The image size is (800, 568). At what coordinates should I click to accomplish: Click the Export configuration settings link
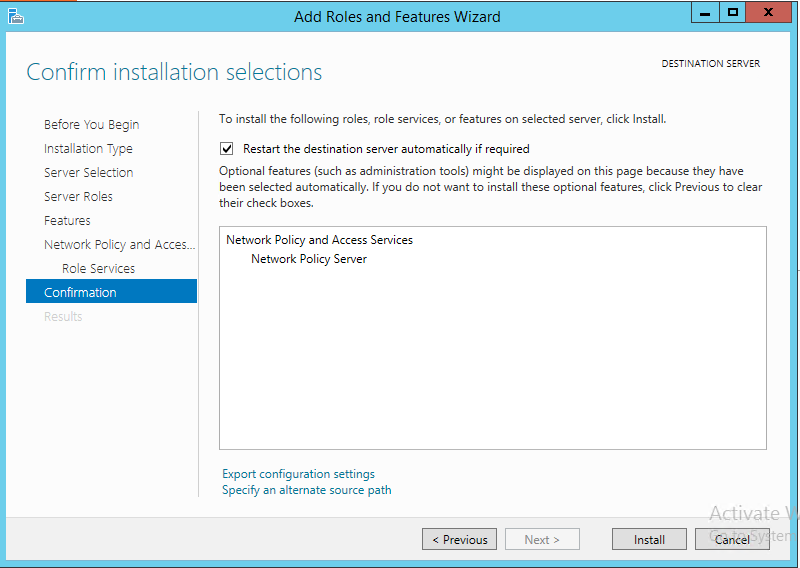pyautogui.click(x=298, y=474)
